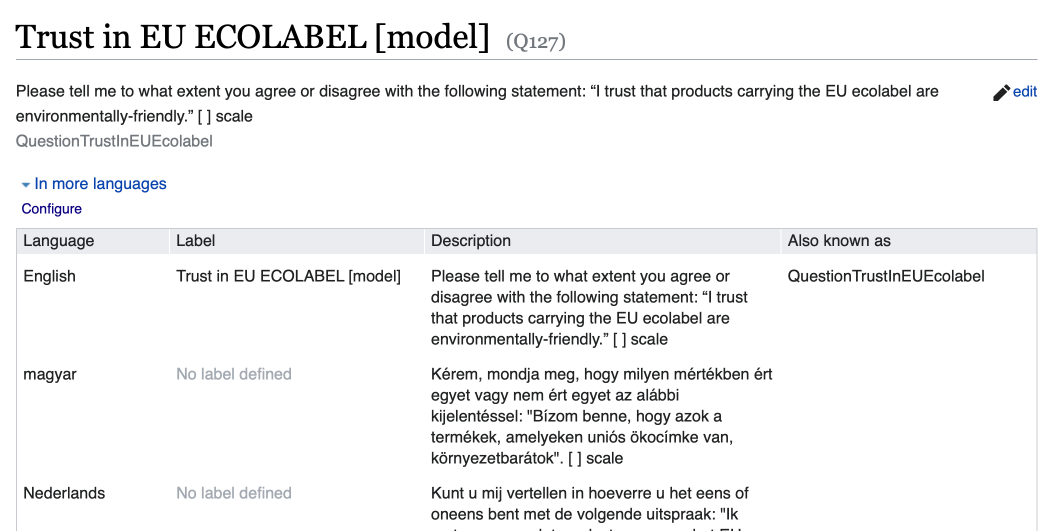Click the Hungarian description text

point(600,416)
